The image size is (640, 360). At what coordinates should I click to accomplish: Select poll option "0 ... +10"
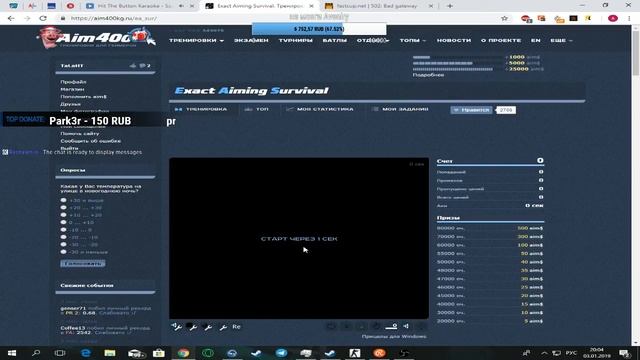[63, 222]
